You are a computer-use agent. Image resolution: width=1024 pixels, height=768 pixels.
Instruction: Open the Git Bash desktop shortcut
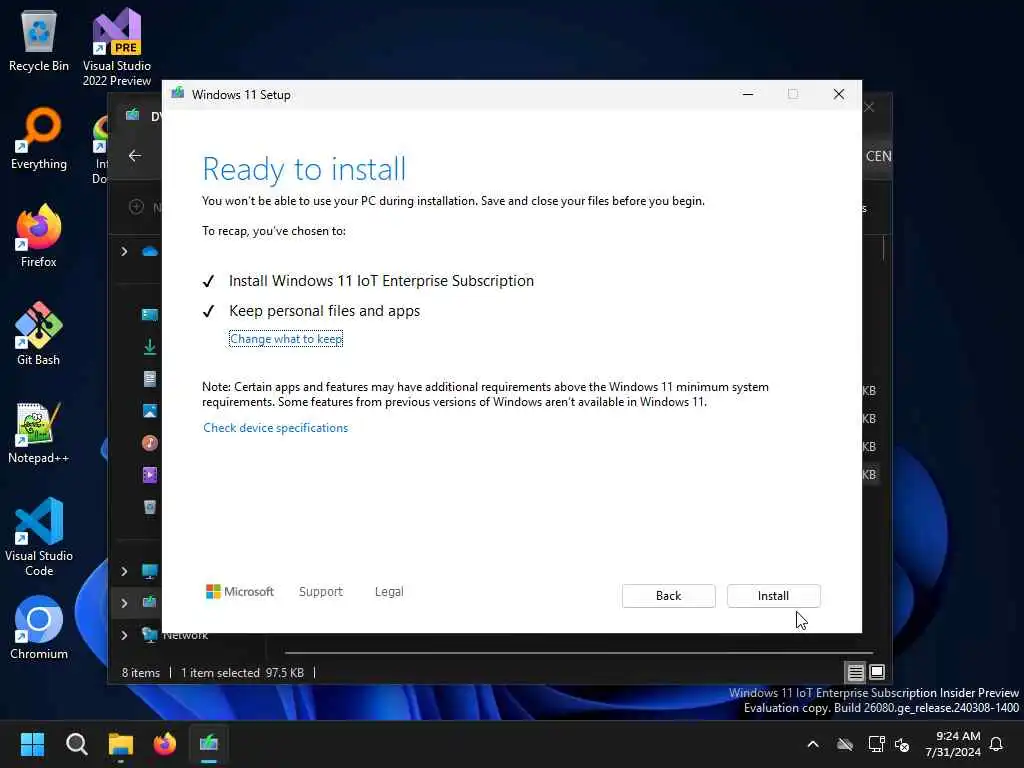coord(39,334)
